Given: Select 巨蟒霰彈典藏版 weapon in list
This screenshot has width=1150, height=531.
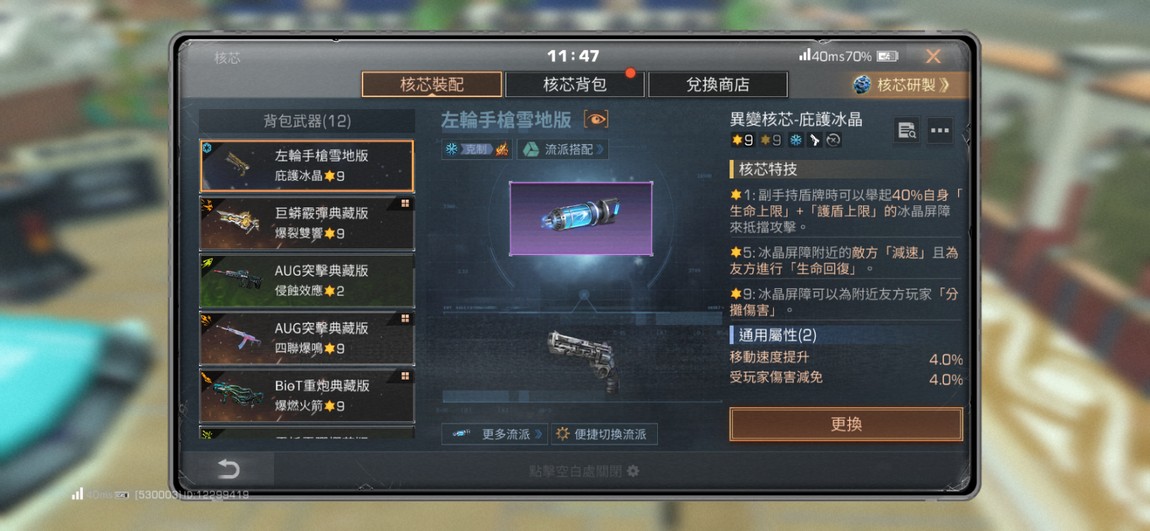Looking at the screenshot, I should click(x=307, y=223).
